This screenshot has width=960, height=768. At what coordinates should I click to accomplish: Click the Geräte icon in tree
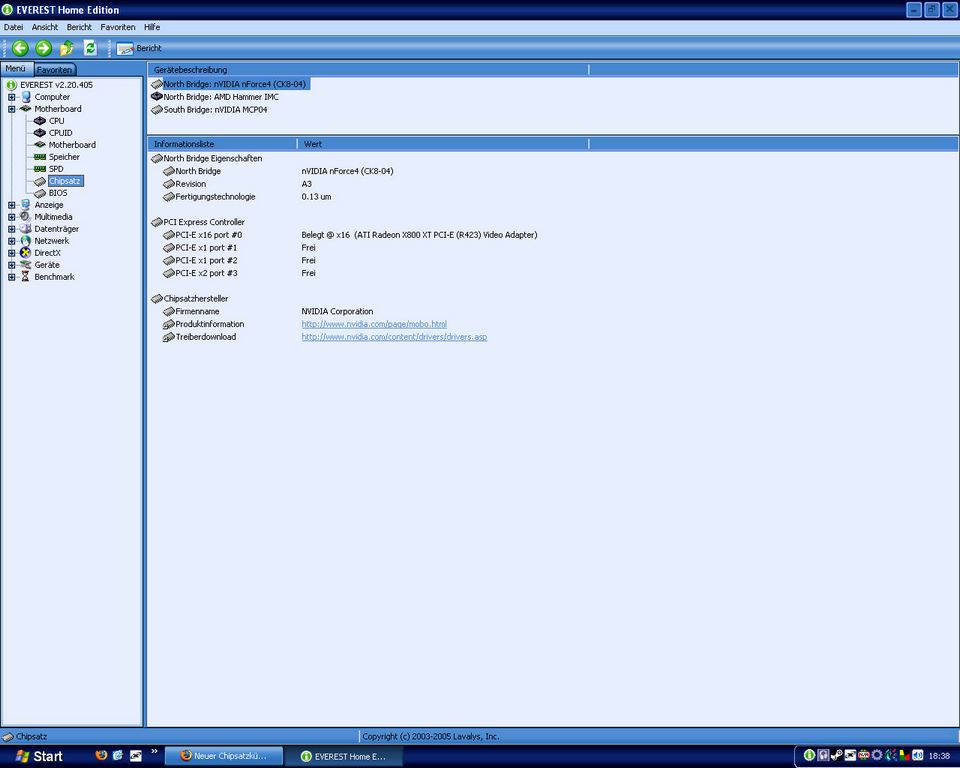[x=26, y=265]
